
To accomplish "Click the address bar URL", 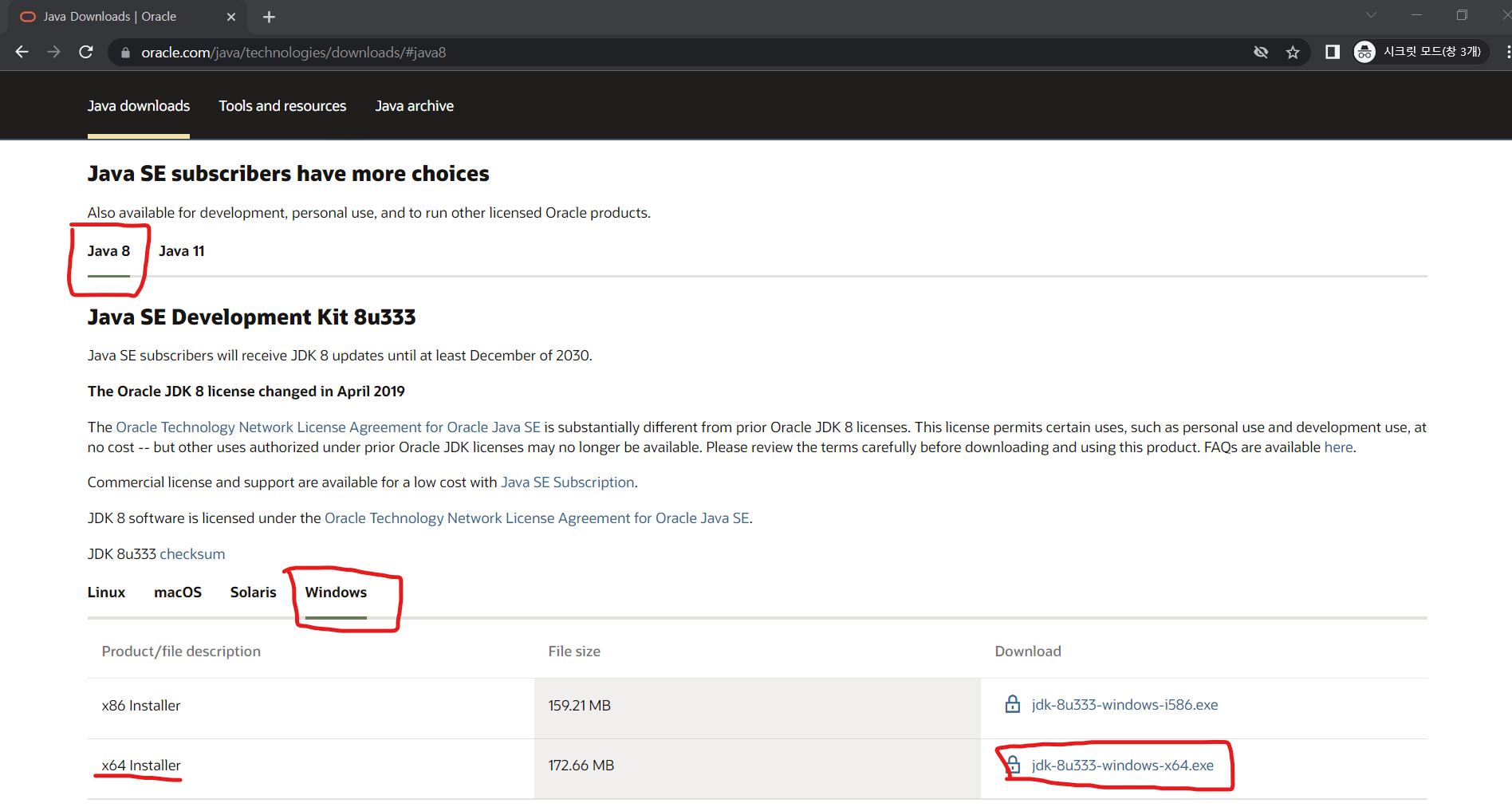I will pyautogui.click(x=293, y=53).
